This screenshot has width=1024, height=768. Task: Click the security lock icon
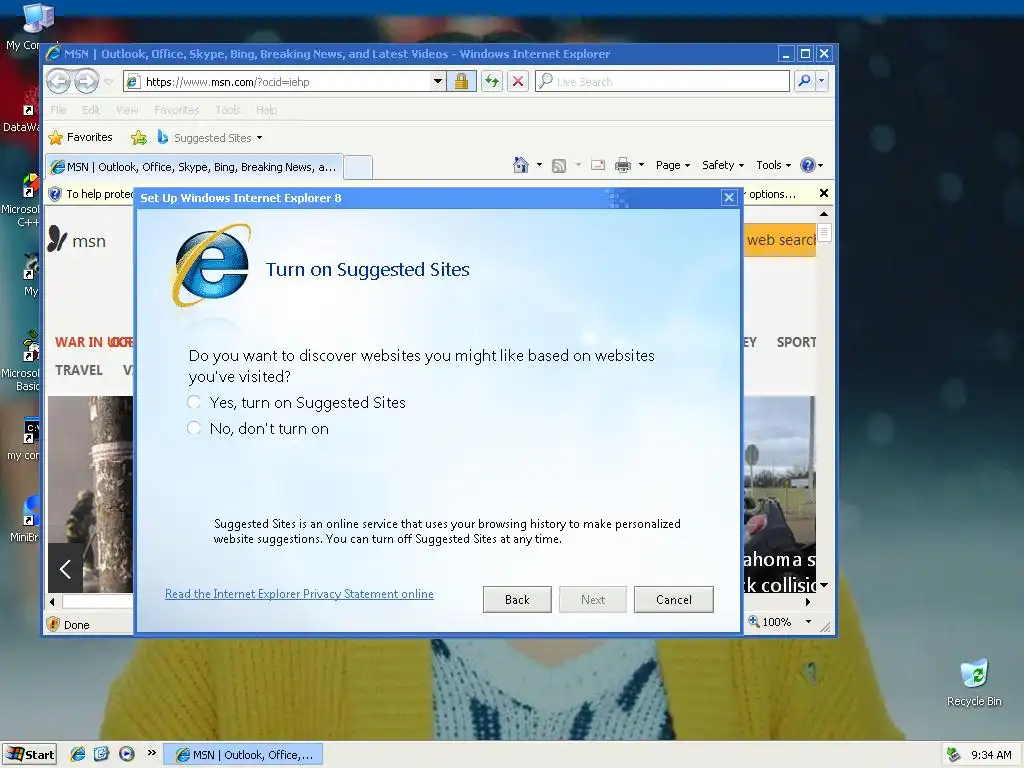(x=461, y=82)
